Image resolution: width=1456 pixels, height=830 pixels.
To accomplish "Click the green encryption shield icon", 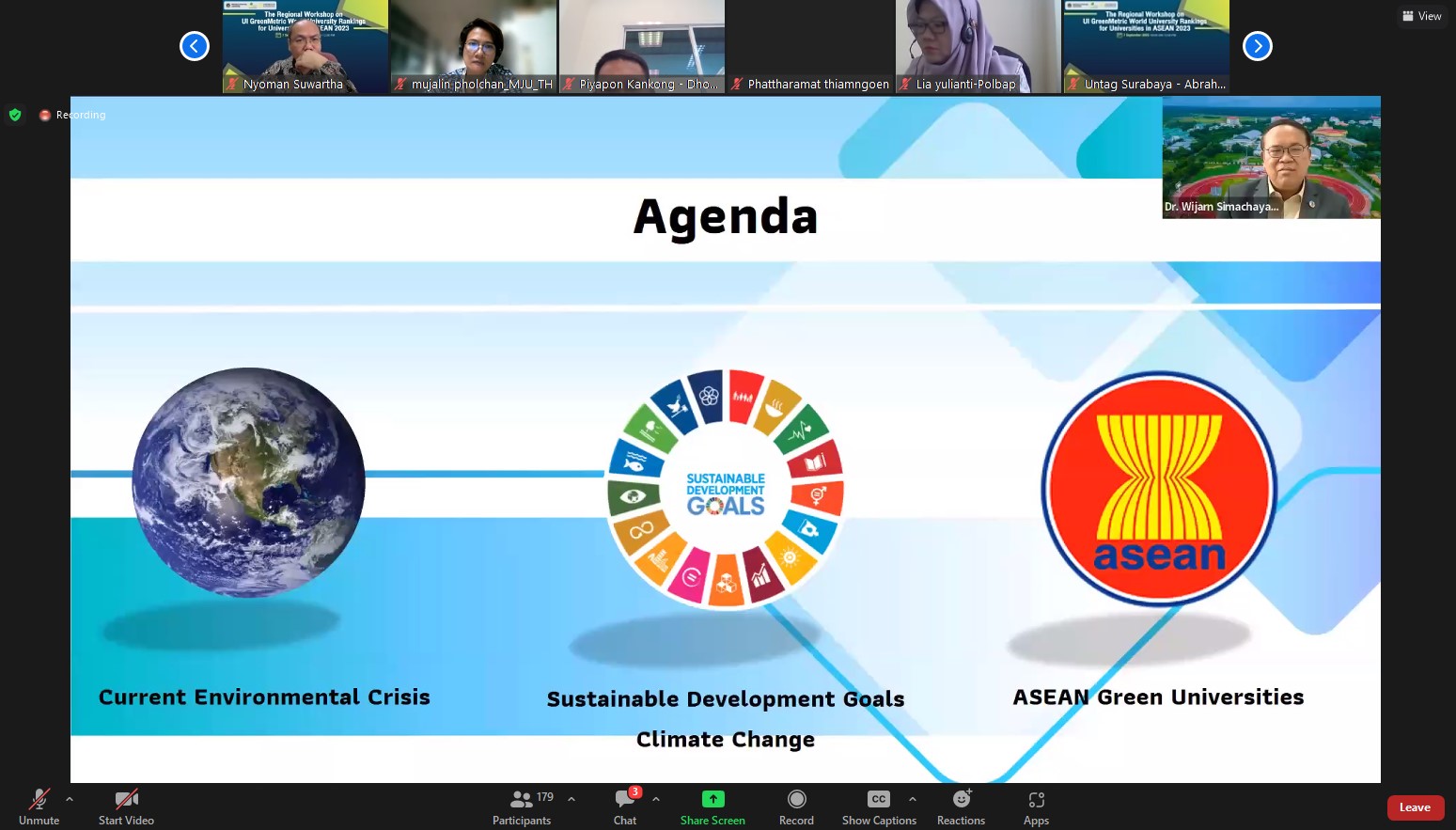I will 15,115.
